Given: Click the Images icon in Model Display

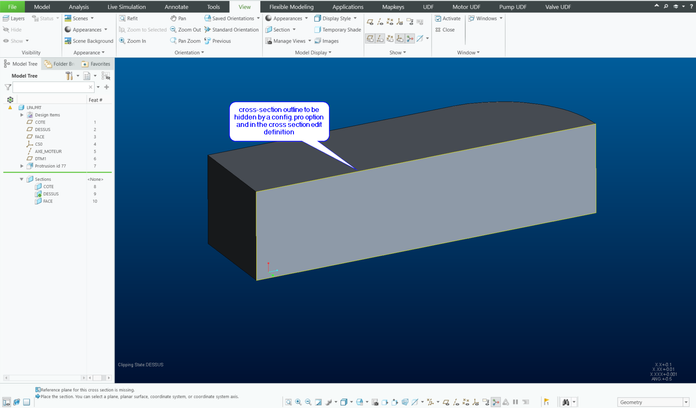Looking at the screenshot, I should pyautogui.click(x=316, y=41).
